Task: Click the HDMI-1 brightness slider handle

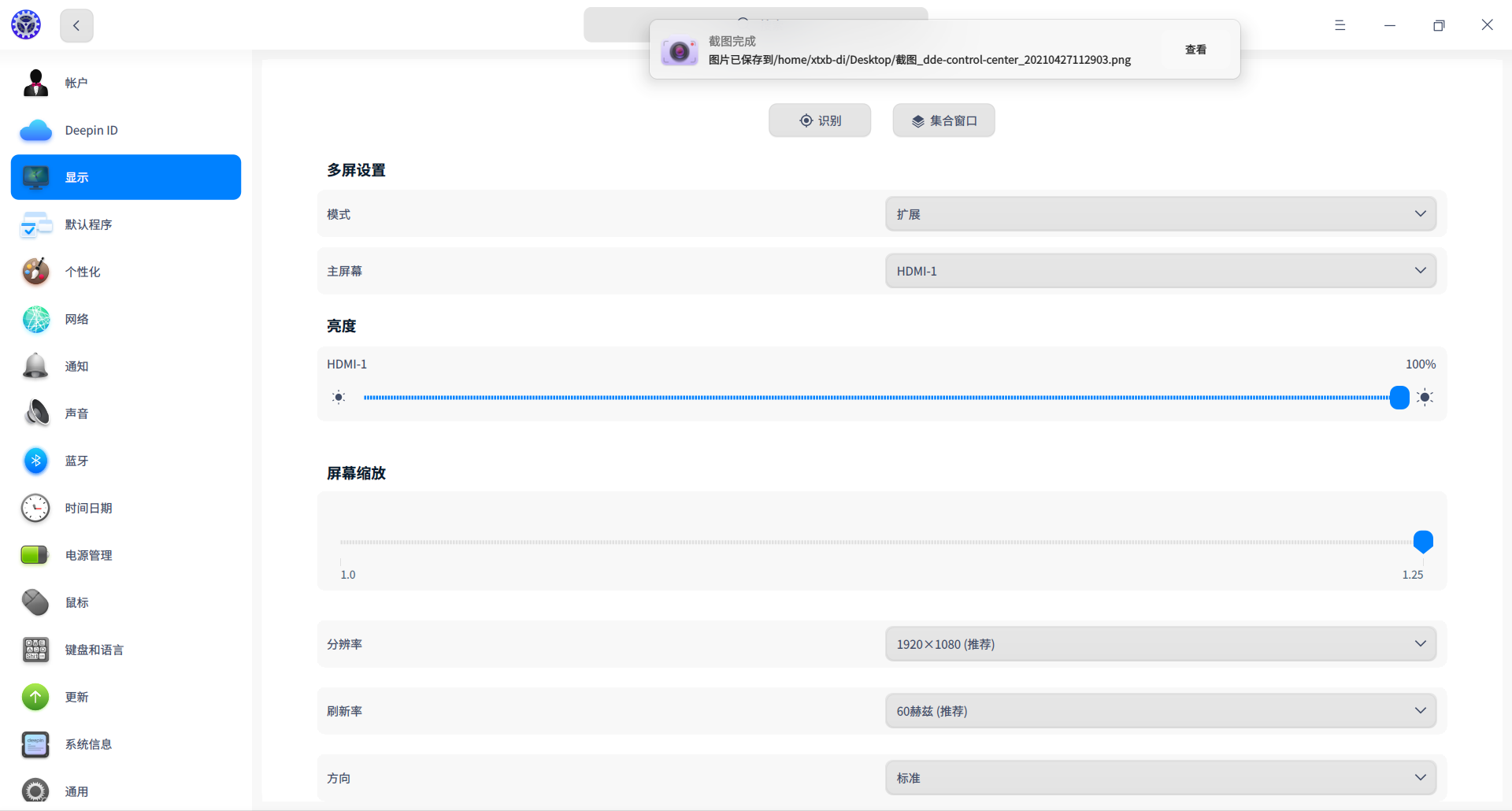Action: tap(1399, 398)
